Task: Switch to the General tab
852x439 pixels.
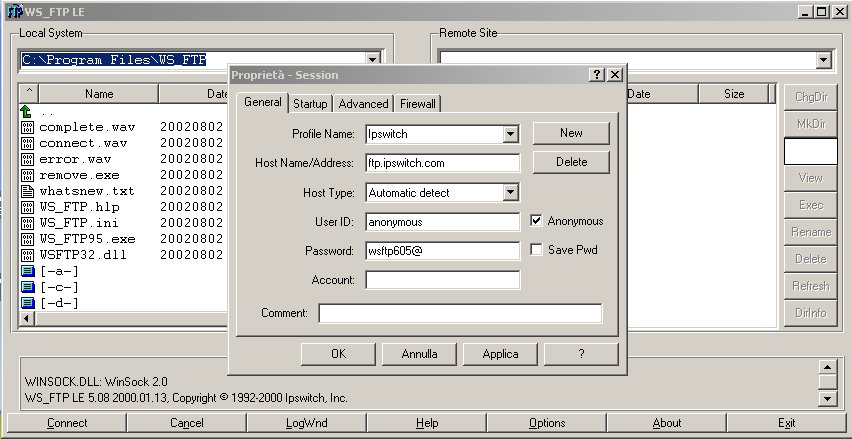Action: 262,102
